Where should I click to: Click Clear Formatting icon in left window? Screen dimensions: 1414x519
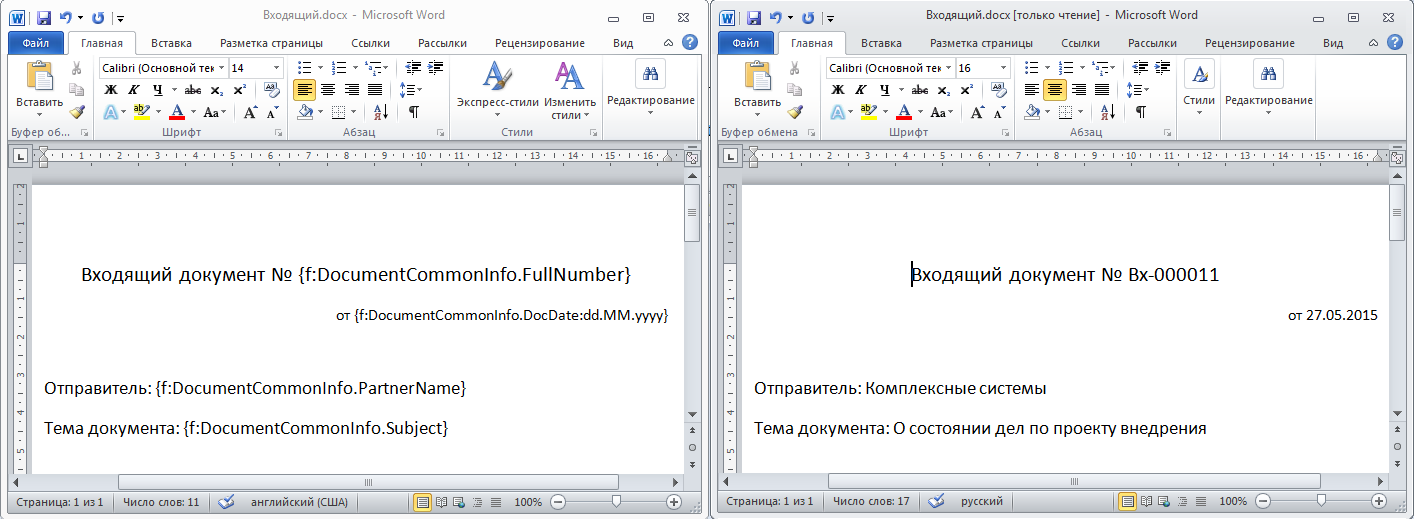point(271,89)
